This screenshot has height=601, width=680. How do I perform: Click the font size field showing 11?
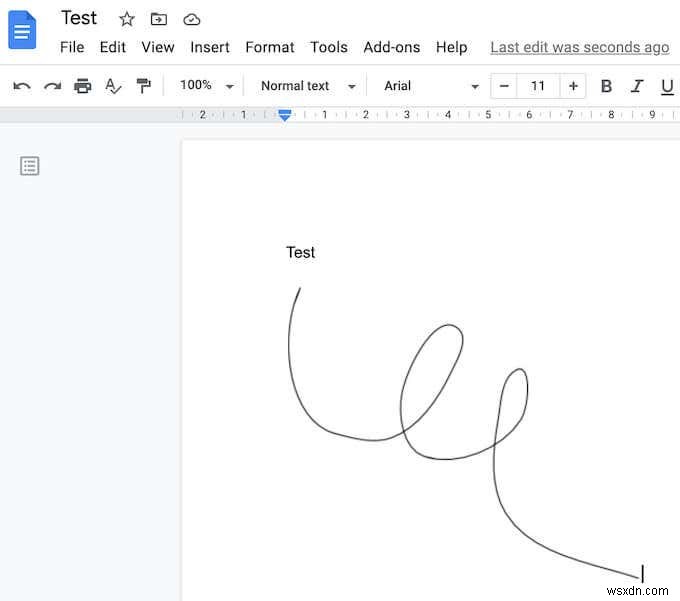(x=538, y=86)
